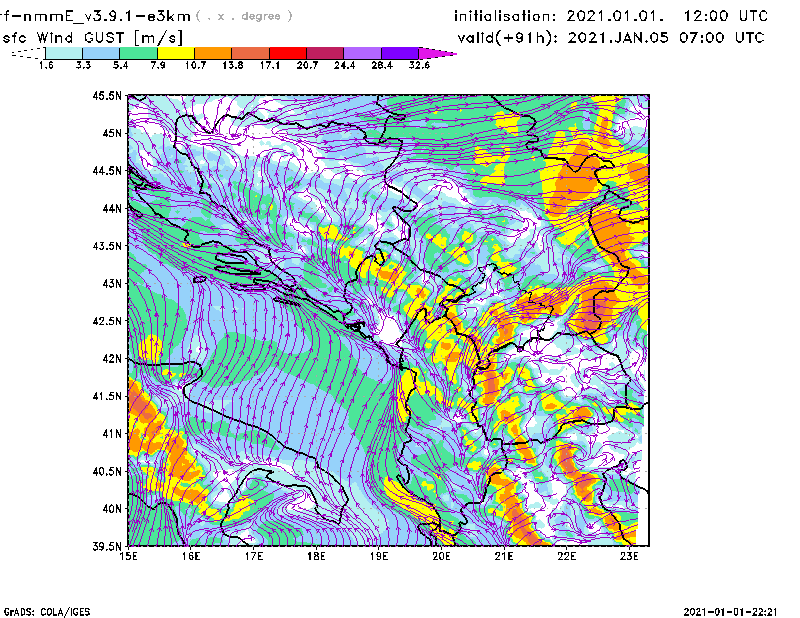
Task: Click the lavender 24.4–28.4 legend swatch
Action: tap(362, 53)
